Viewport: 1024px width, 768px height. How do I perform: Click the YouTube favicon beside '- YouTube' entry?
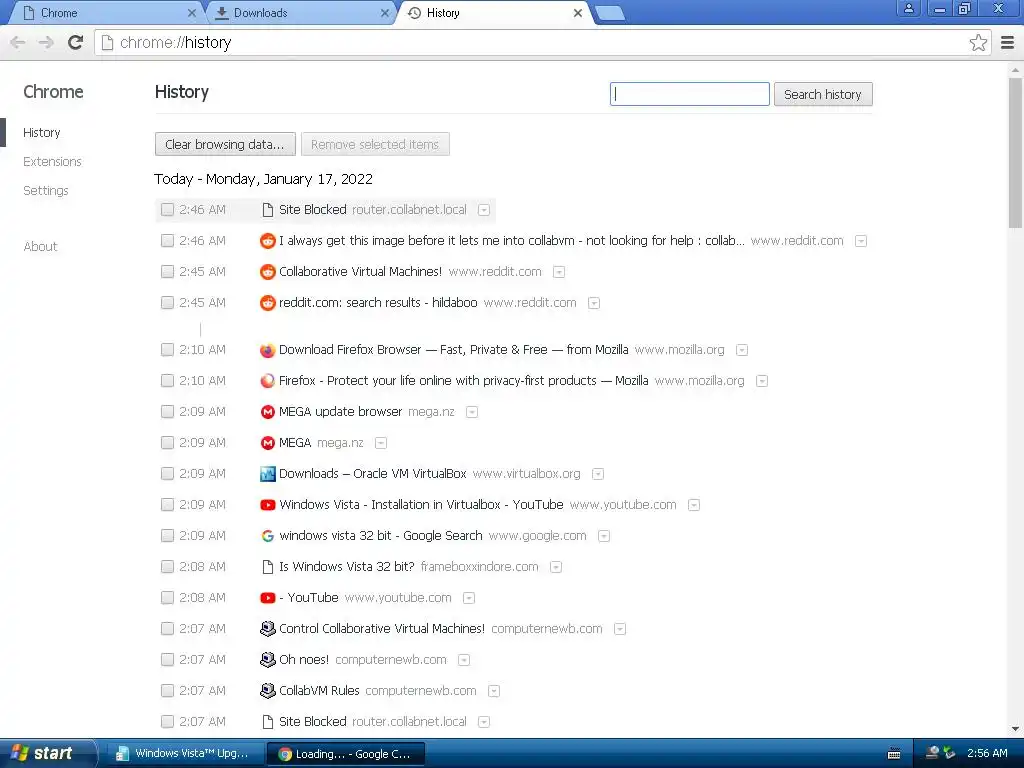[x=268, y=598]
